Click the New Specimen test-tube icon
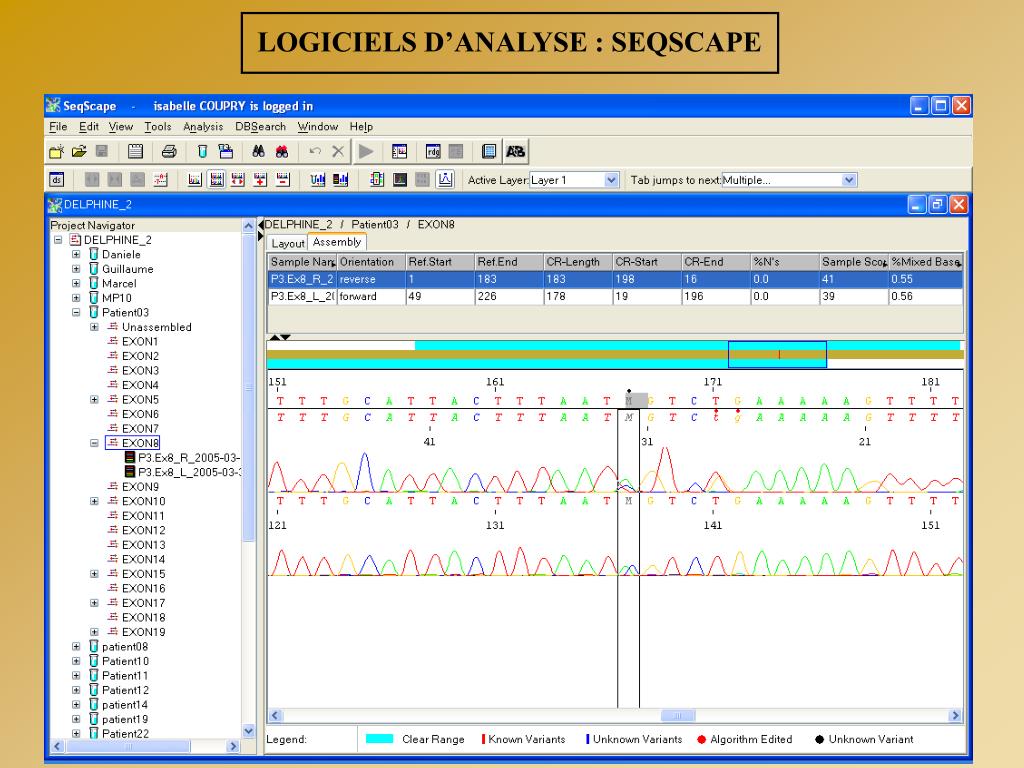This screenshot has width=1024, height=768. pyautogui.click(x=202, y=152)
